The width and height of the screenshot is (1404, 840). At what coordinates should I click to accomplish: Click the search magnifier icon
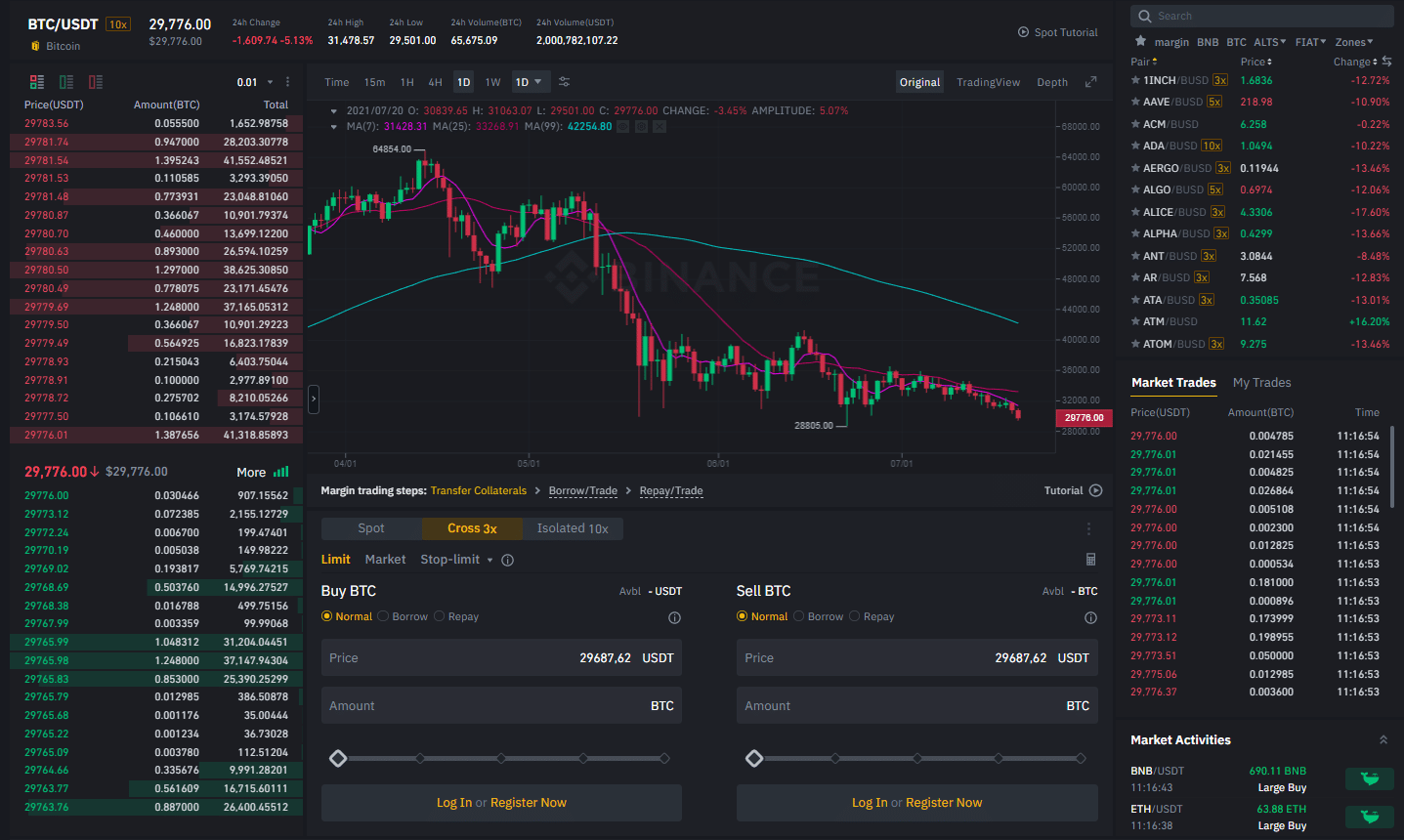click(1145, 16)
